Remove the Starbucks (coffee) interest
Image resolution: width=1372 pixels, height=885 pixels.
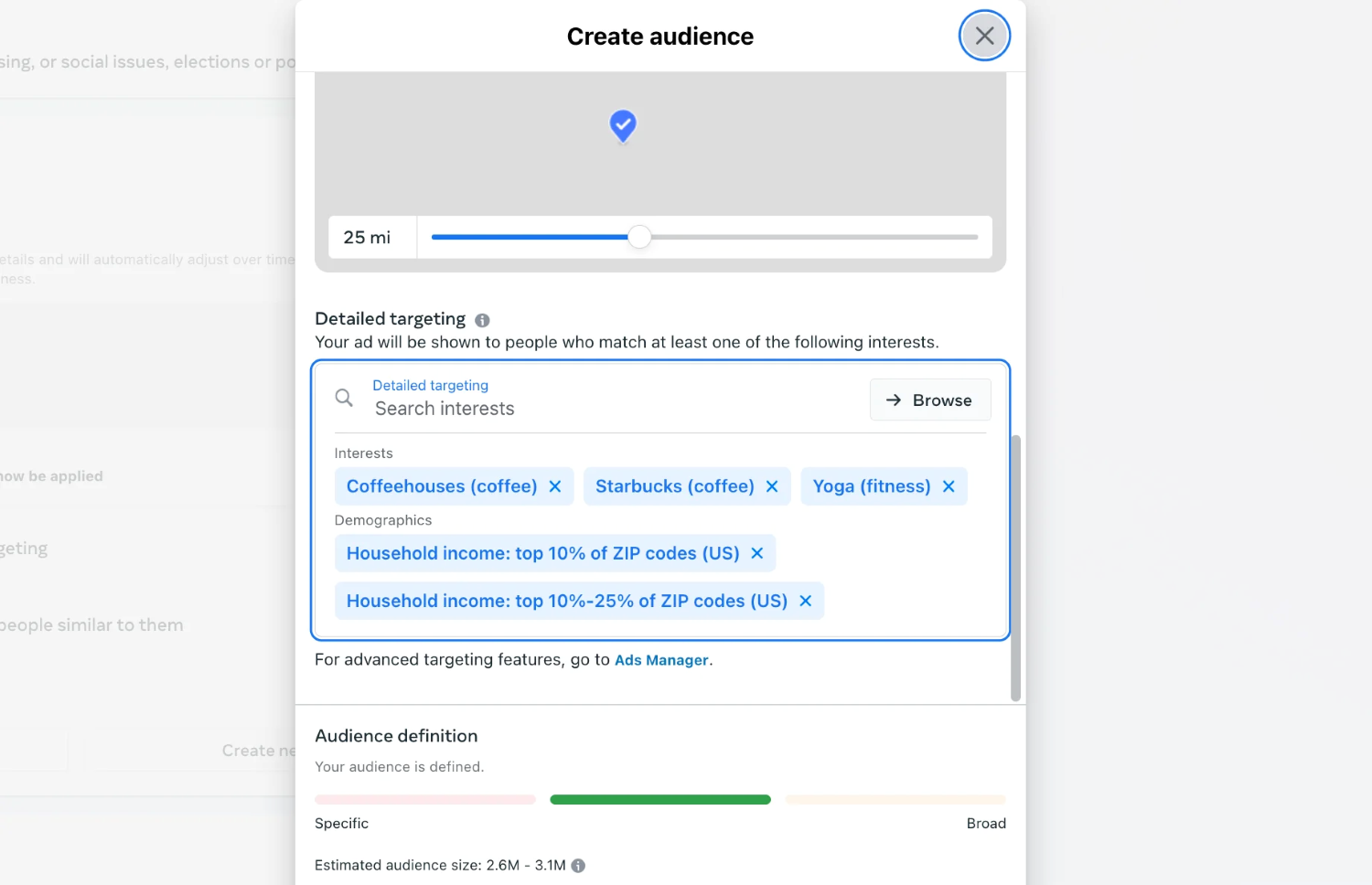[772, 486]
